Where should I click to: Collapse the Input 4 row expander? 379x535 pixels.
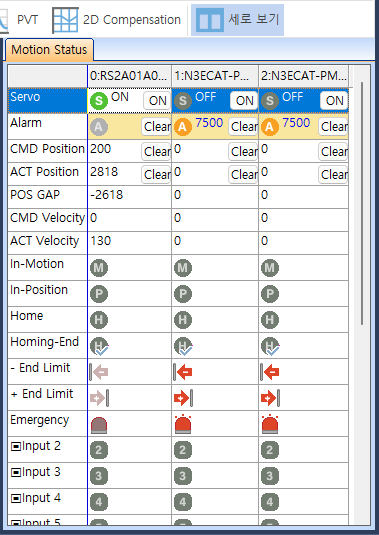16,498
